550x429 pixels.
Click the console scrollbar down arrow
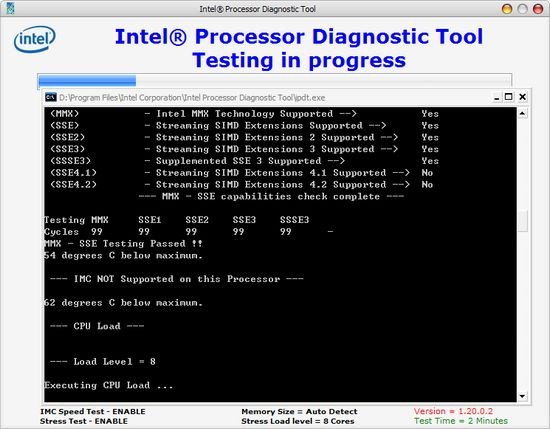(x=522, y=396)
